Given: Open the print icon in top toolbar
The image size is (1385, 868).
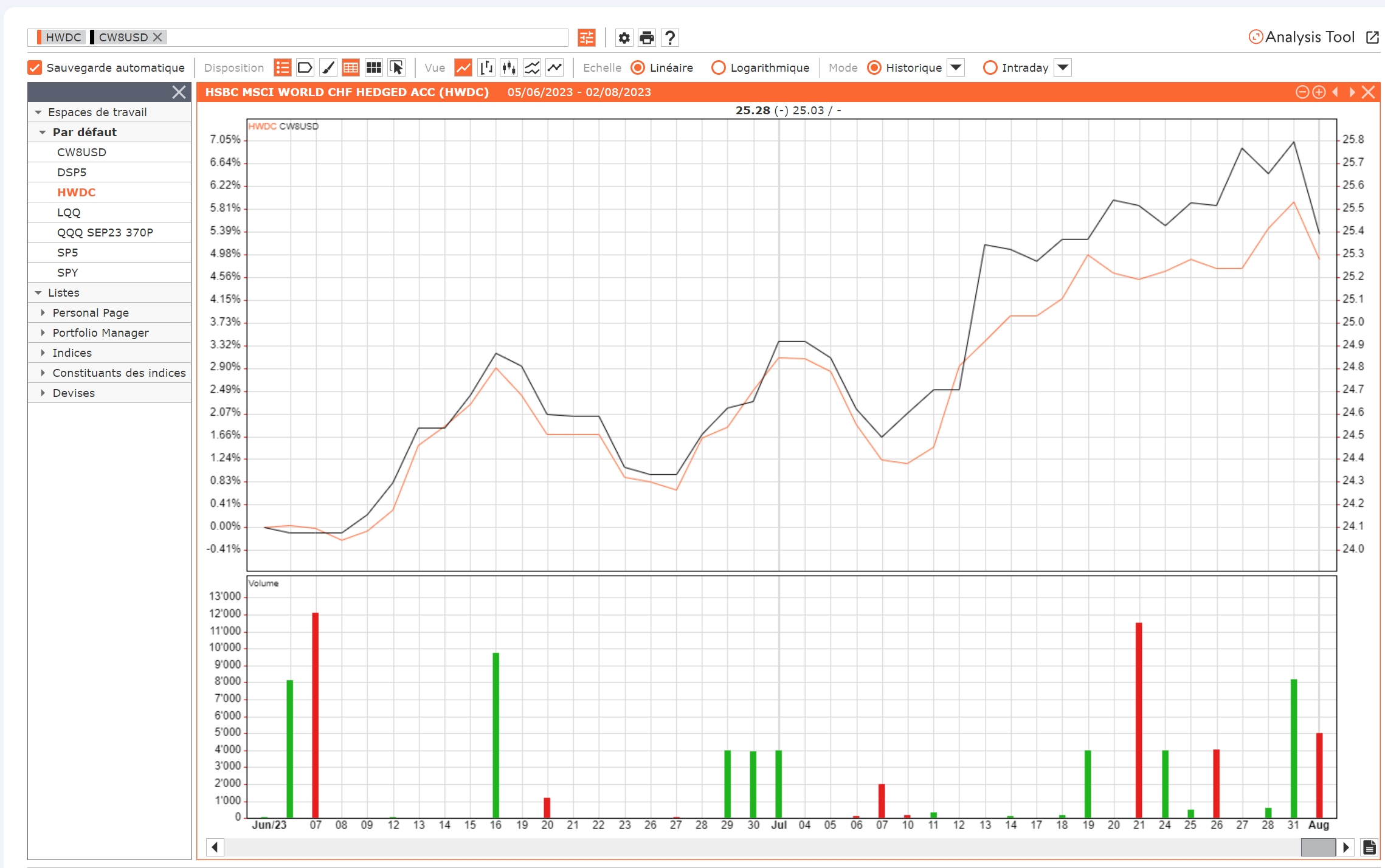Looking at the screenshot, I should [647, 38].
